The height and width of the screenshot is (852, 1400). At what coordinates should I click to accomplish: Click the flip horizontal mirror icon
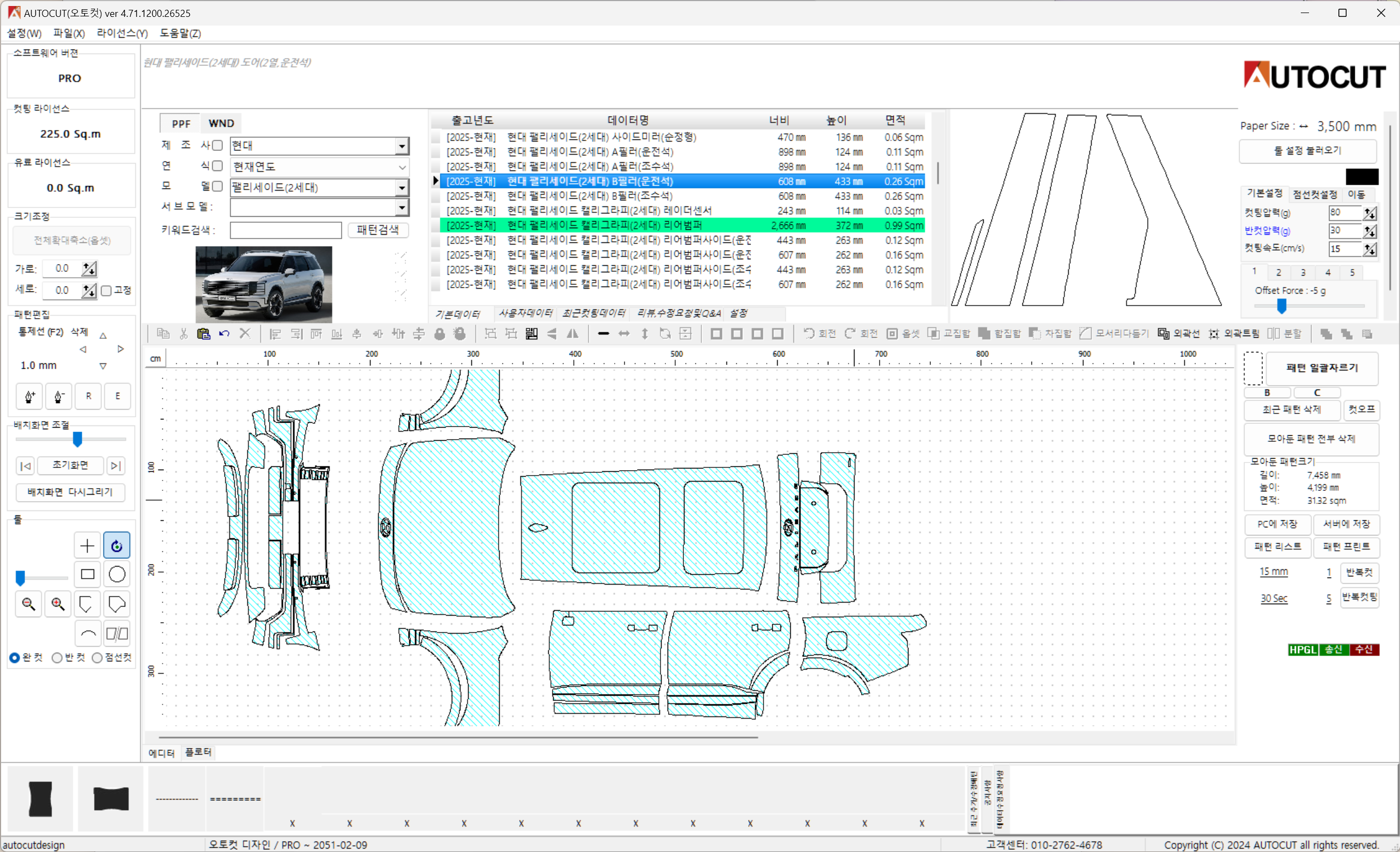tap(573, 333)
